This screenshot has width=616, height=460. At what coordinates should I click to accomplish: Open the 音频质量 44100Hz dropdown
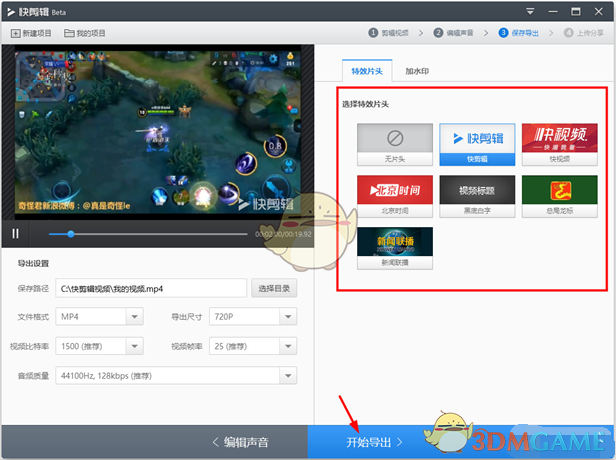click(176, 376)
